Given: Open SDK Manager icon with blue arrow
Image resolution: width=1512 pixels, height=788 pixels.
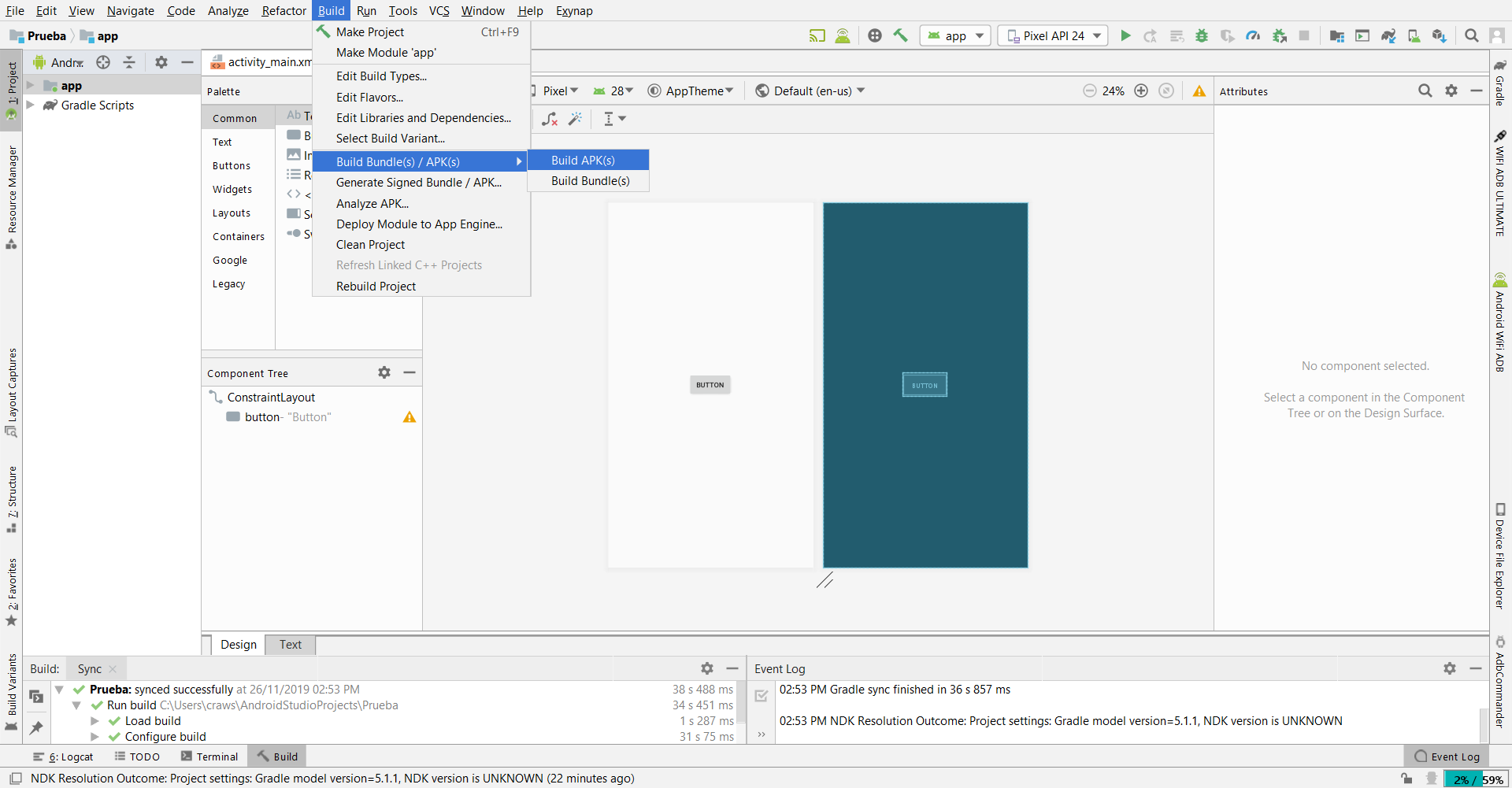Looking at the screenshot, I should (1440, 35).
